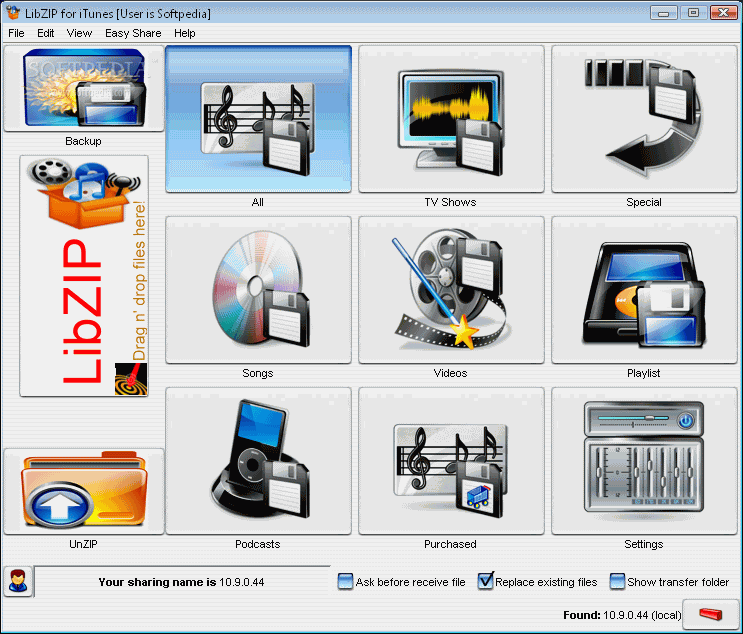The height and width of the screenshot is (634, 743).
Task: Uncheck Replace existing files
Action: point(485,581)
